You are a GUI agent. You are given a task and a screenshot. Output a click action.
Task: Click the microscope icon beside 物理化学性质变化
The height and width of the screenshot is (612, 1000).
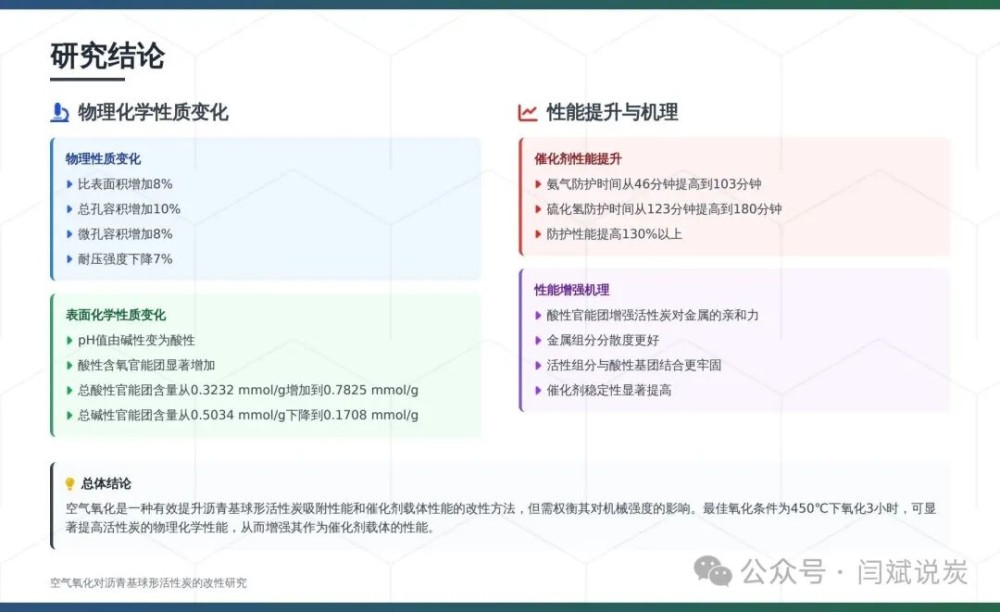(60, 113)
